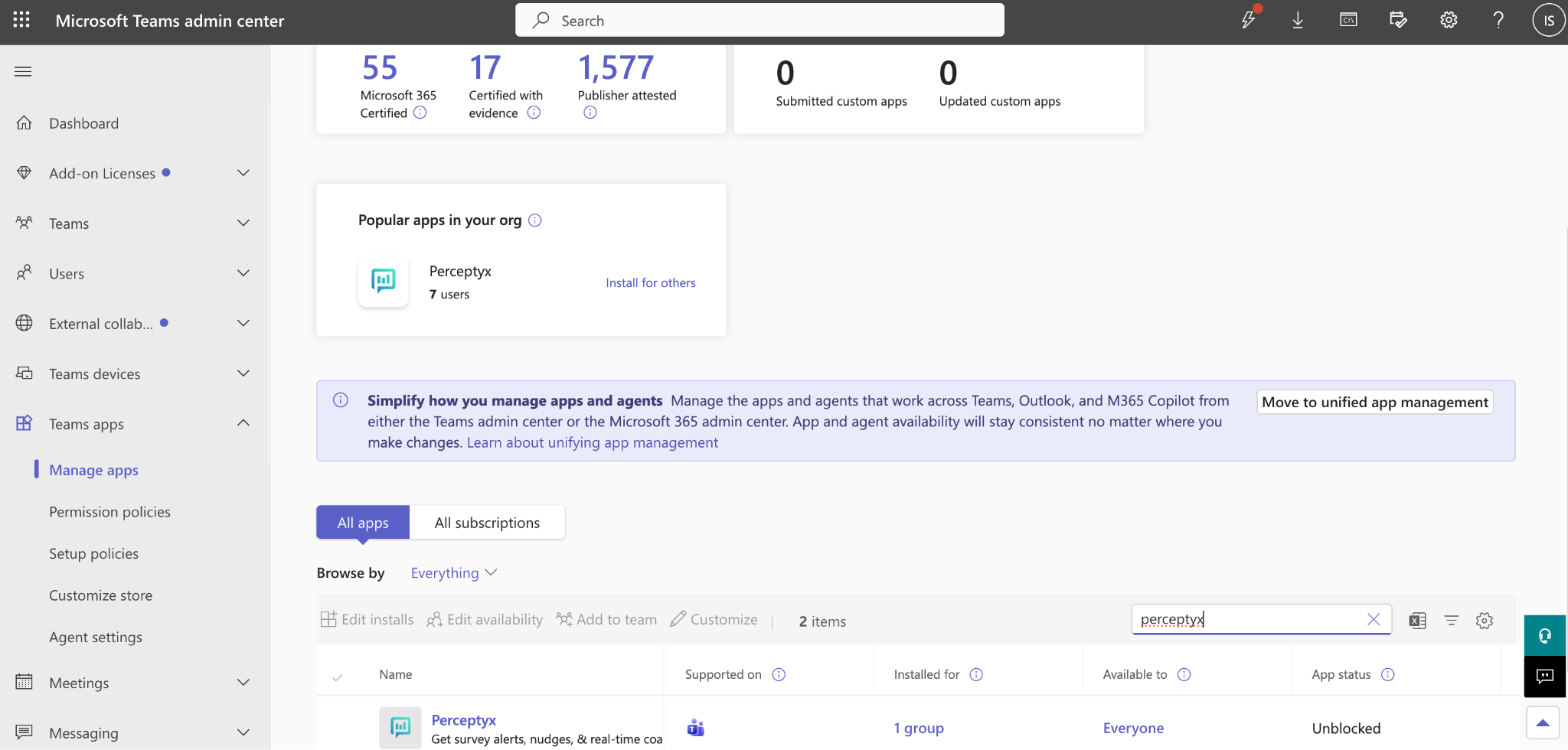Viewport: 1568px width, 750px height.
Task: Click info icon next to Available to column
Action: tap(1184, 674)
